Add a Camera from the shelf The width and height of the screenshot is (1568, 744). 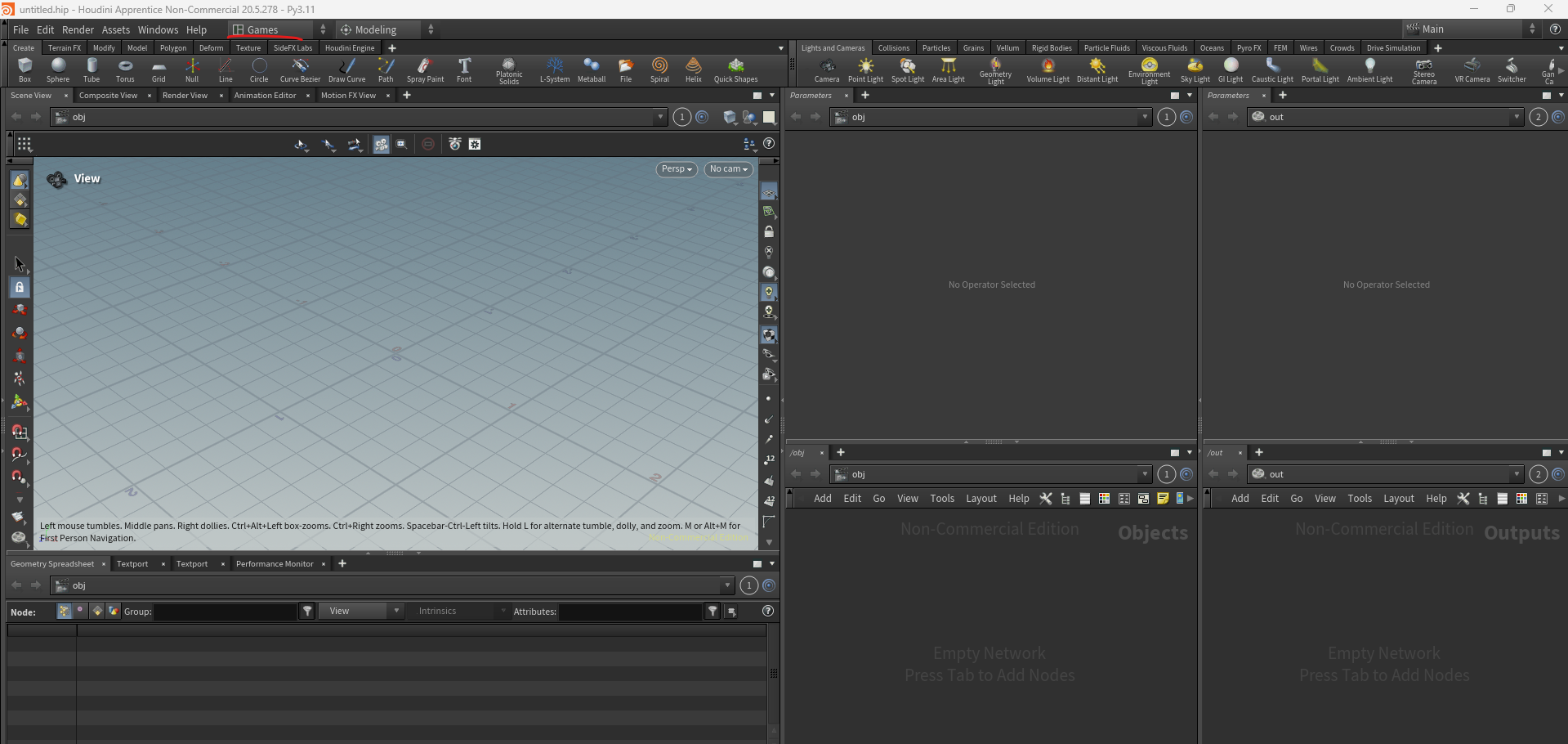(x=827, y=70)
